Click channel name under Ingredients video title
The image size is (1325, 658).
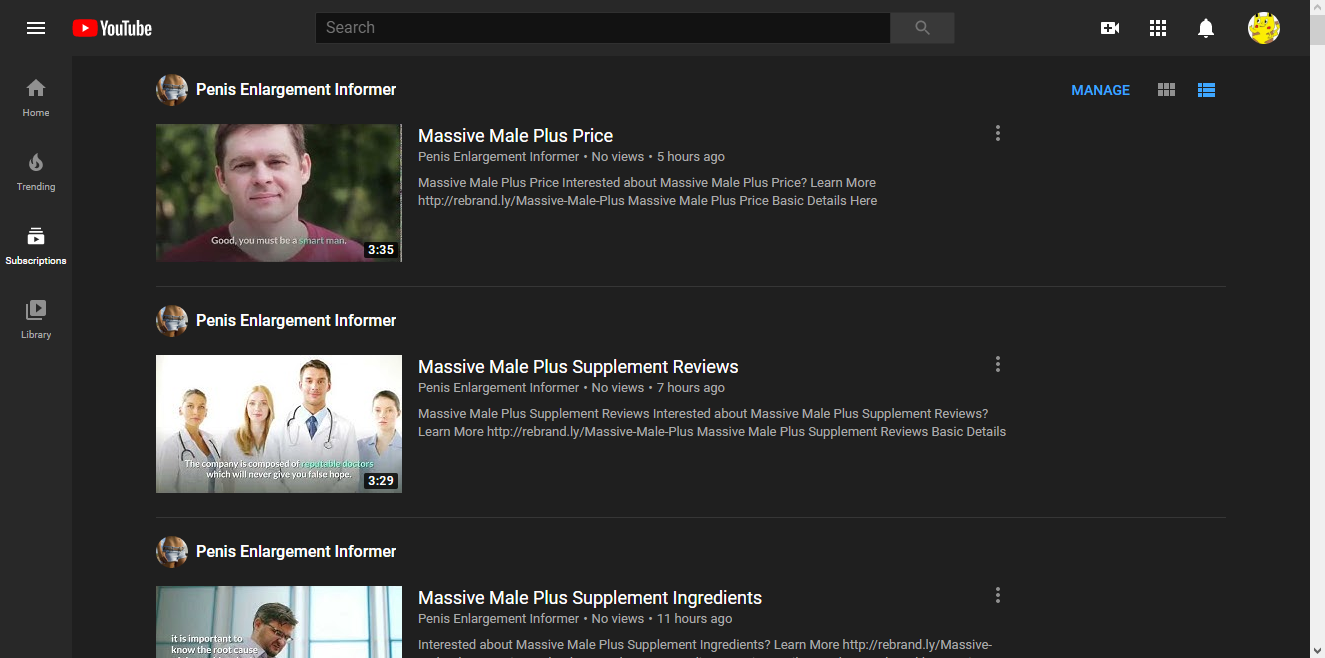tap(498, 619)
